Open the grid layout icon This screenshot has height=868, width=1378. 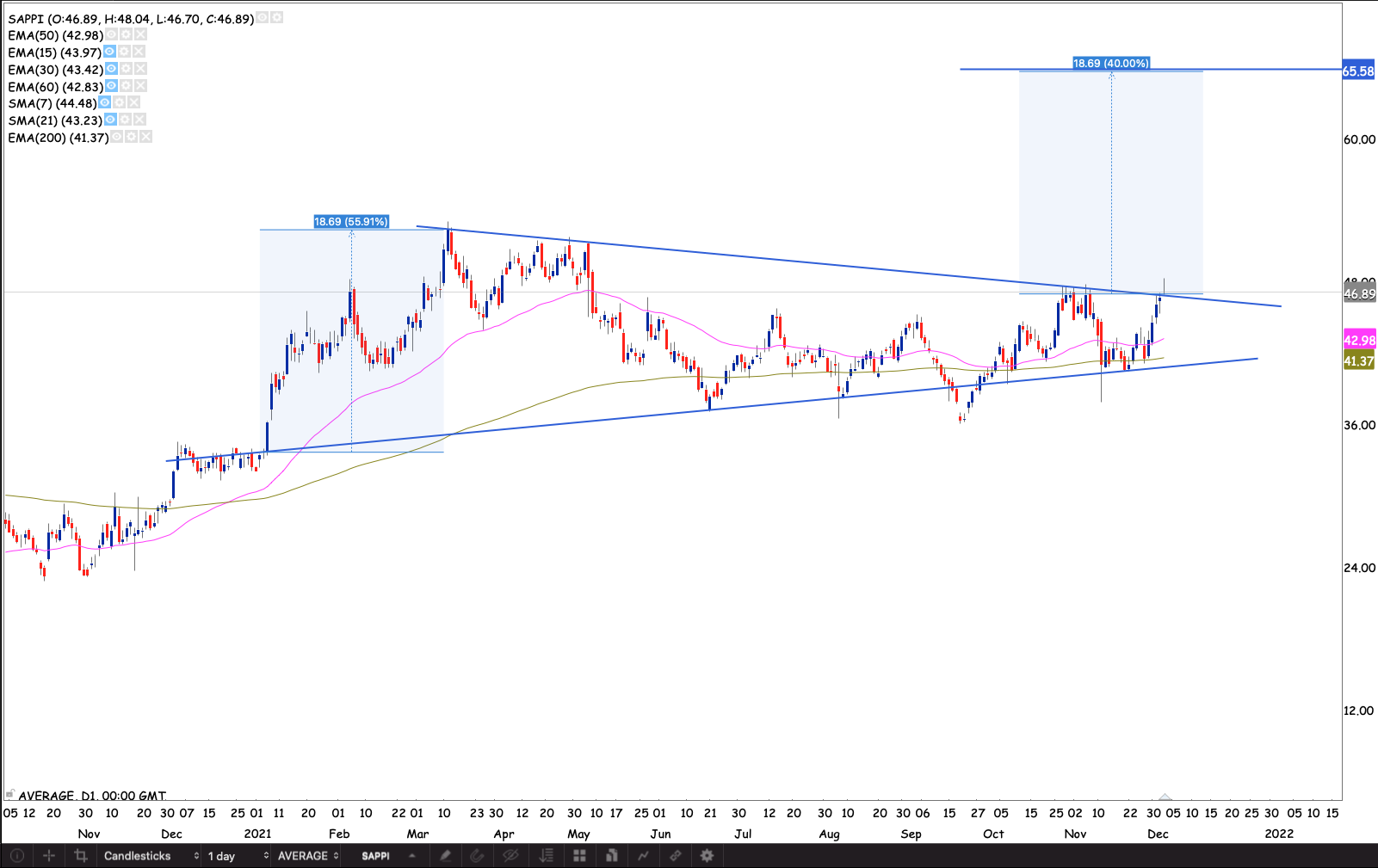(579, 856)
